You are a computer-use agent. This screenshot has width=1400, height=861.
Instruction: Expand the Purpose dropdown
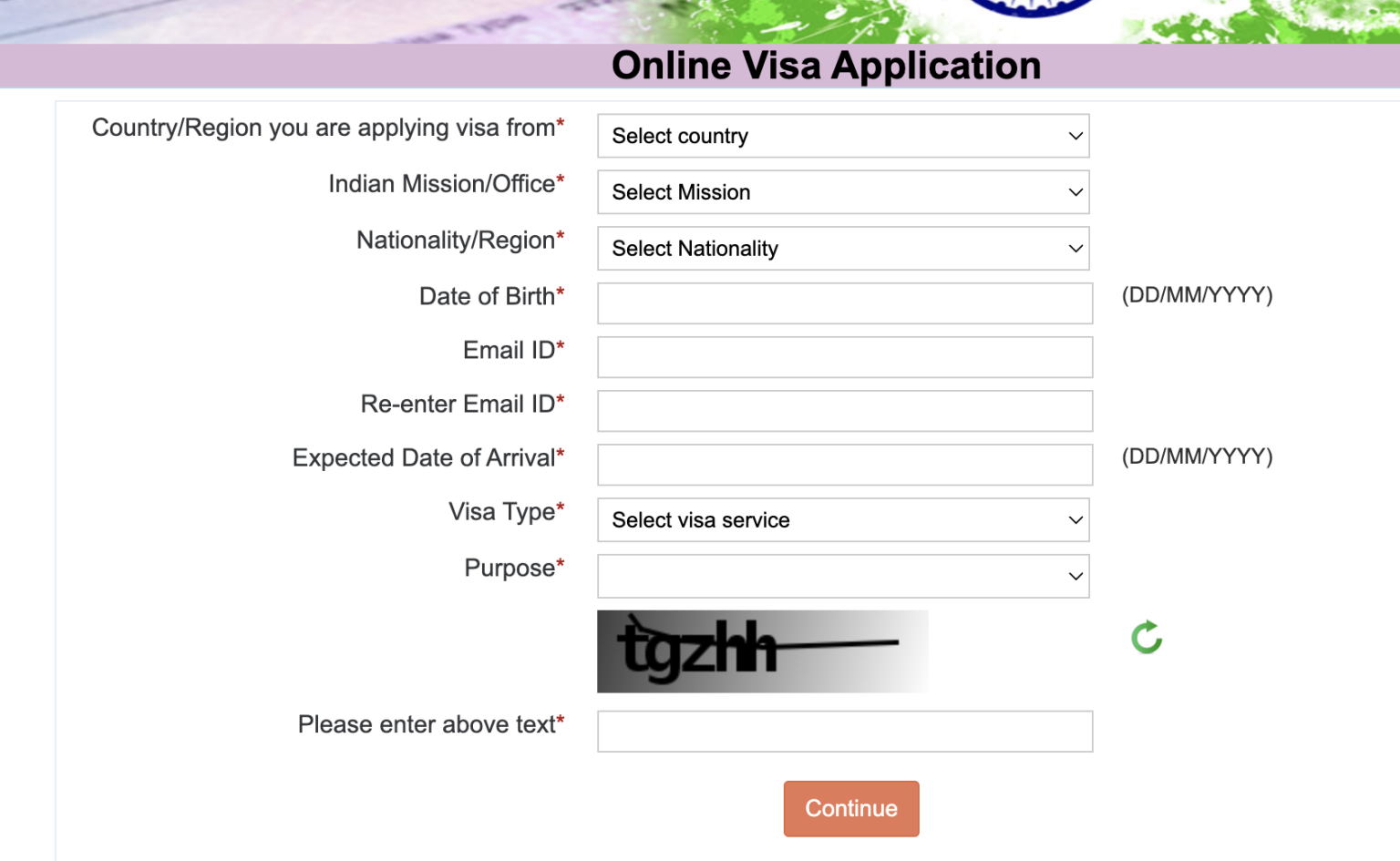[x=843, y=577]
